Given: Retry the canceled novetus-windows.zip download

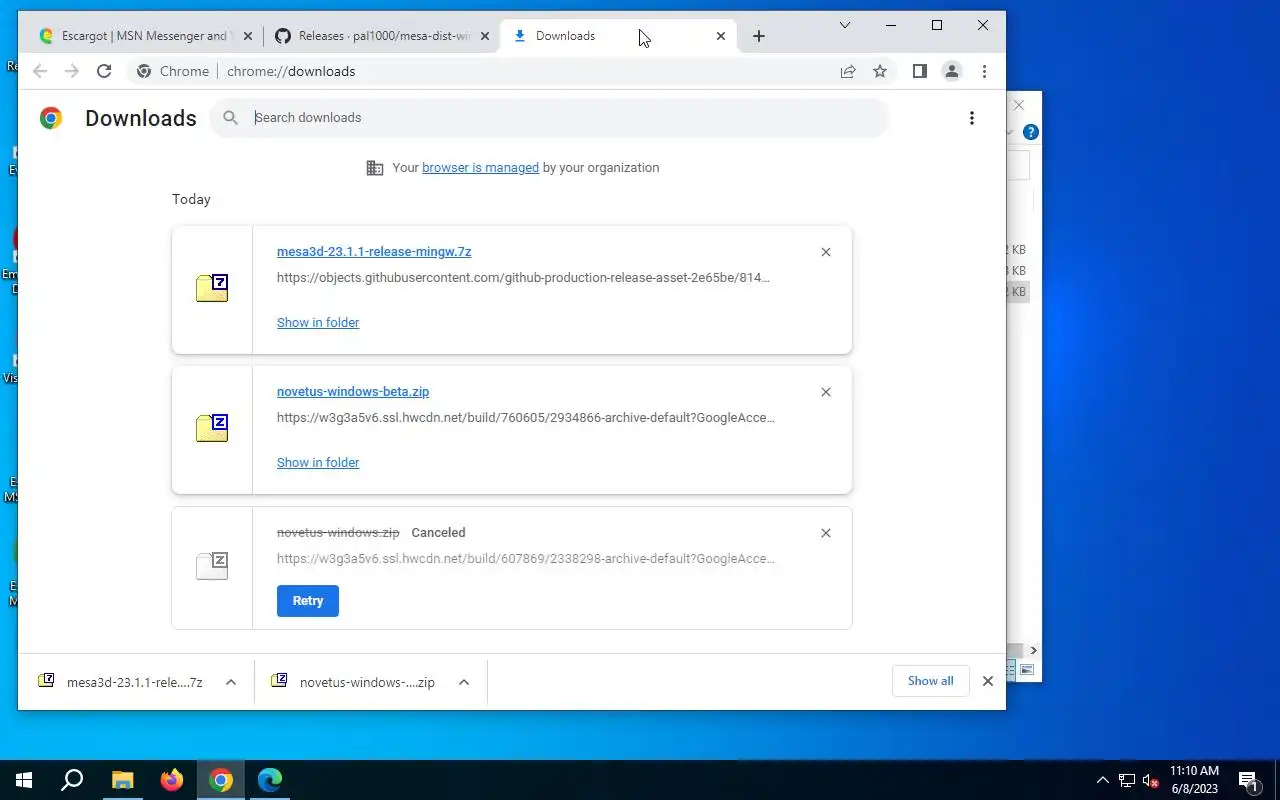Looking at the screenshot, I should point(308,601).
